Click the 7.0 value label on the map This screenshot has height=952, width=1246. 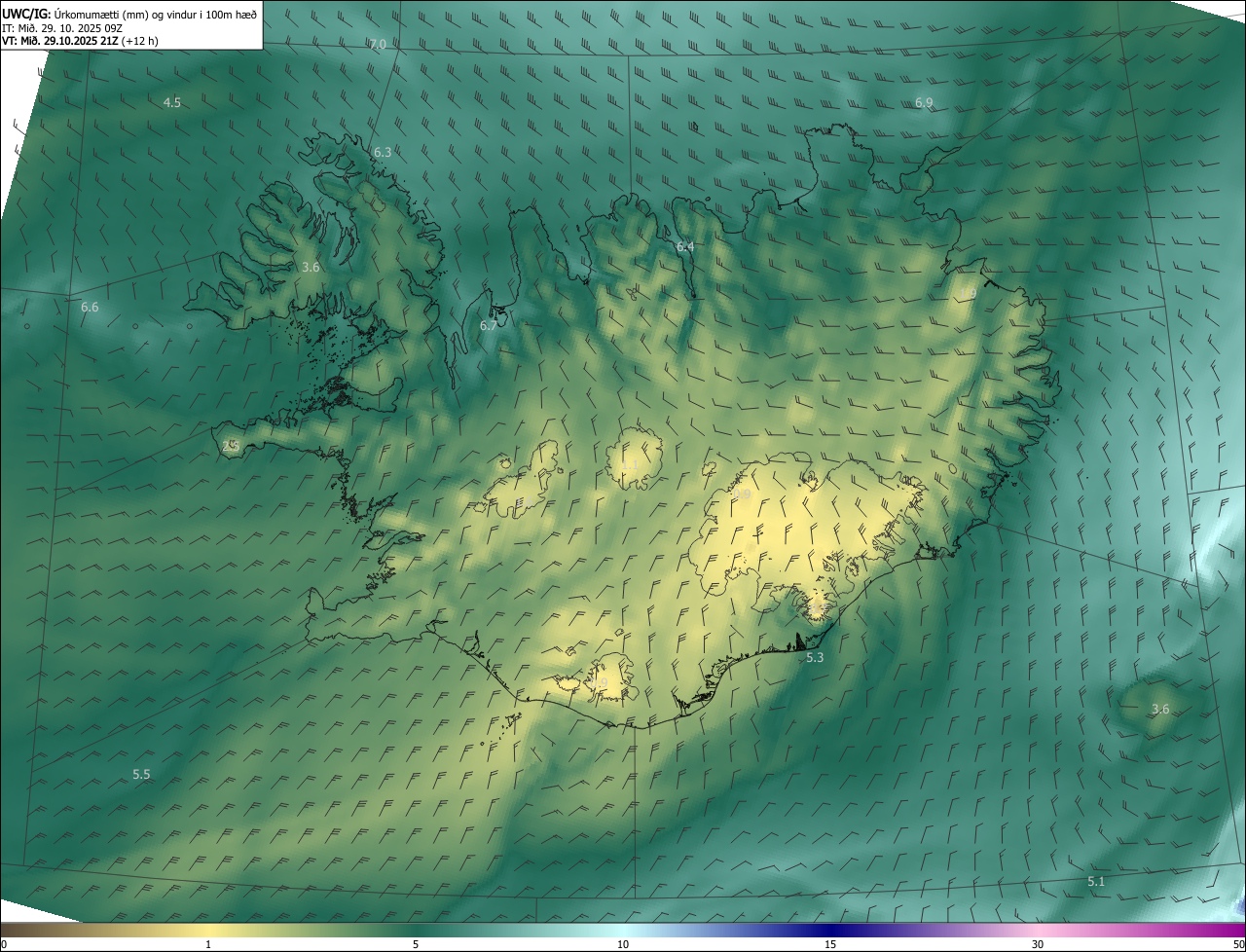(x=378, y=45)
